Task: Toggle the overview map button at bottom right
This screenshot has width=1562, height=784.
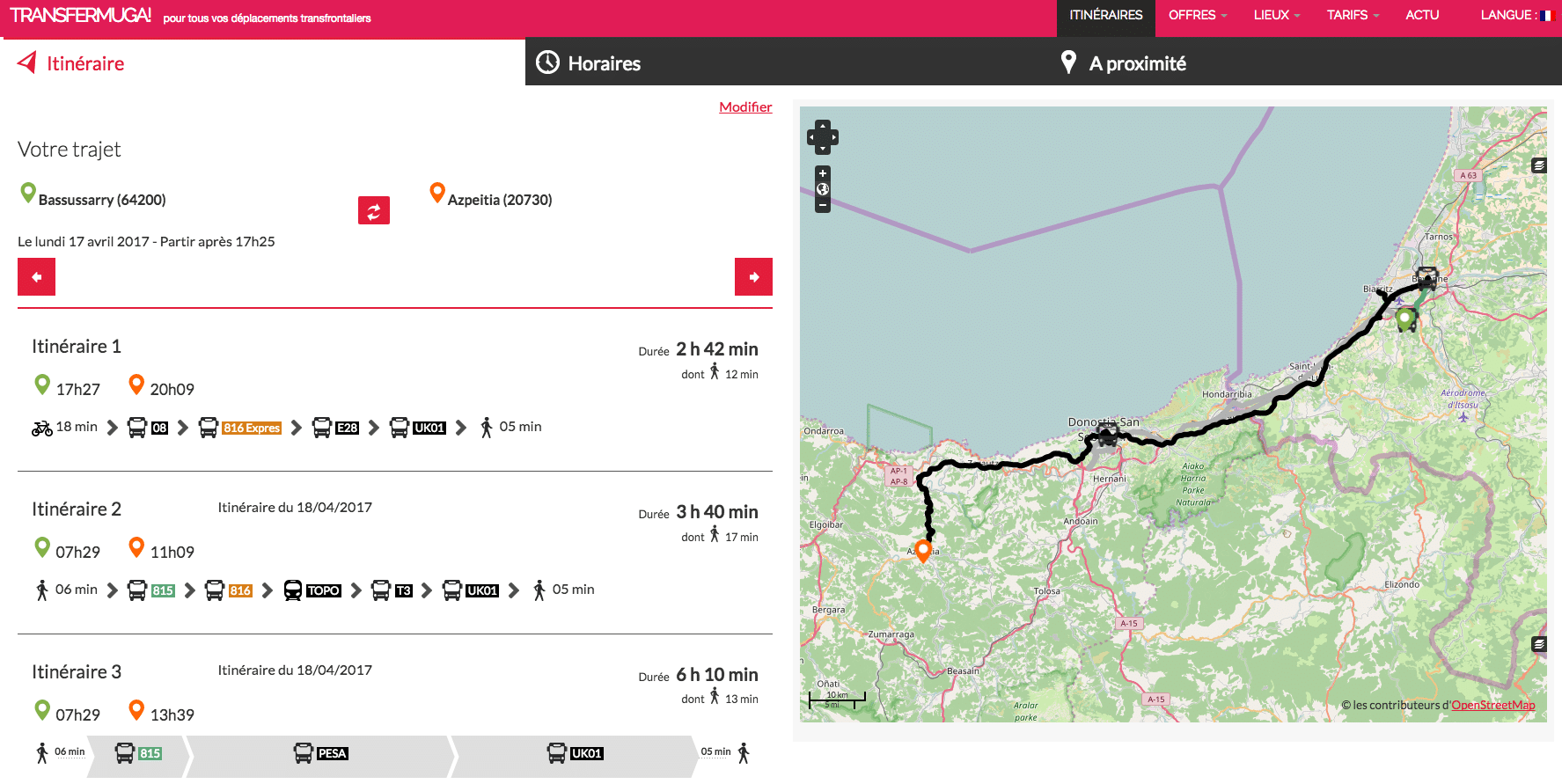Action: coord(1538,644)
